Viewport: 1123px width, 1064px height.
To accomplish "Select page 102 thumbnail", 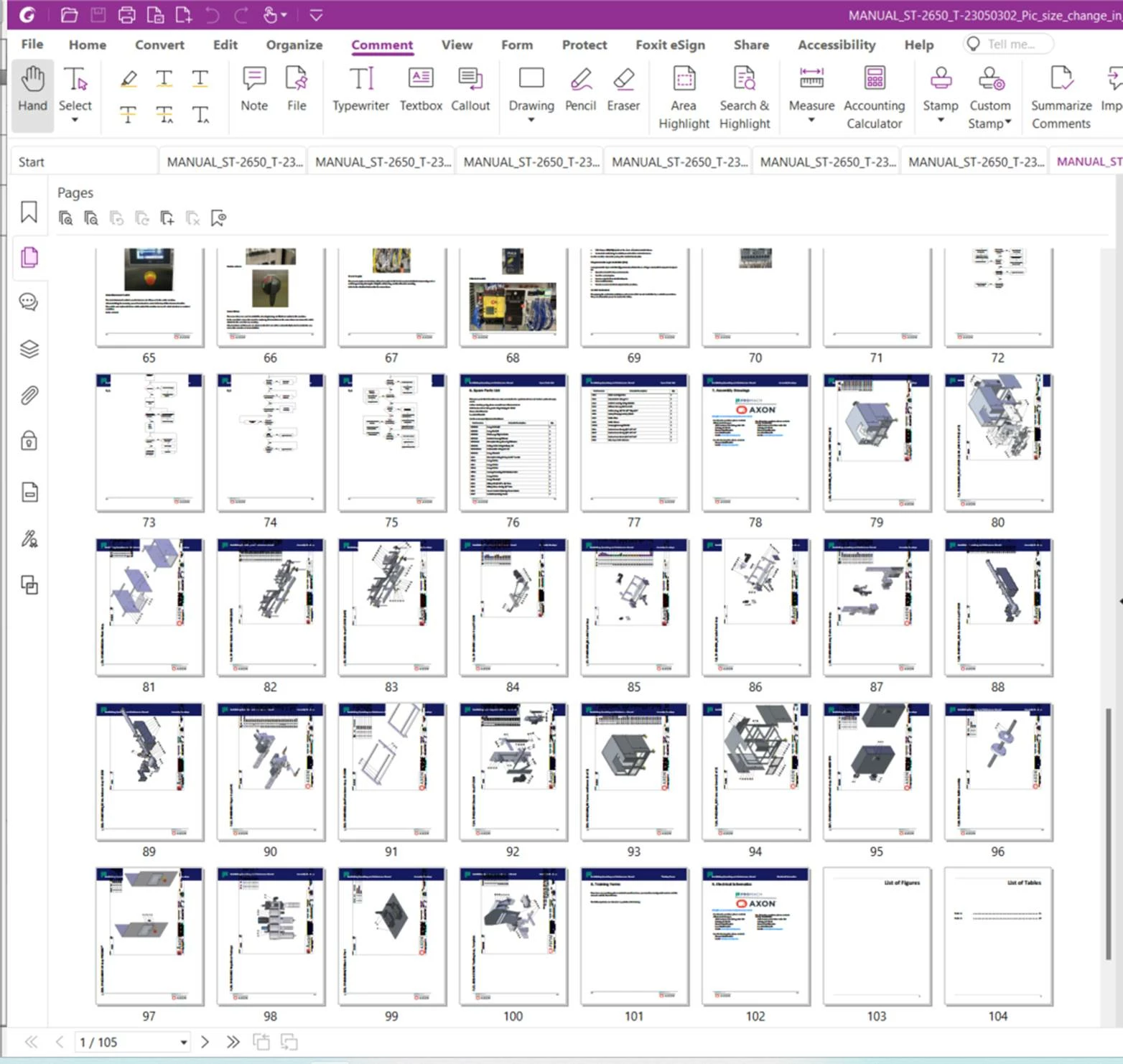I will point(755,936).
